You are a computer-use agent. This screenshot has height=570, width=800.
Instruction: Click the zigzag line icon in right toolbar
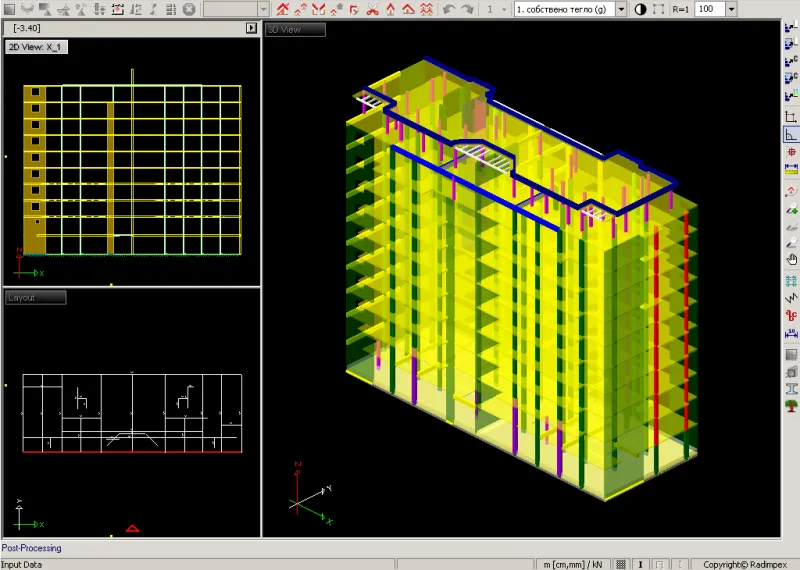click(x=791, y=298)
